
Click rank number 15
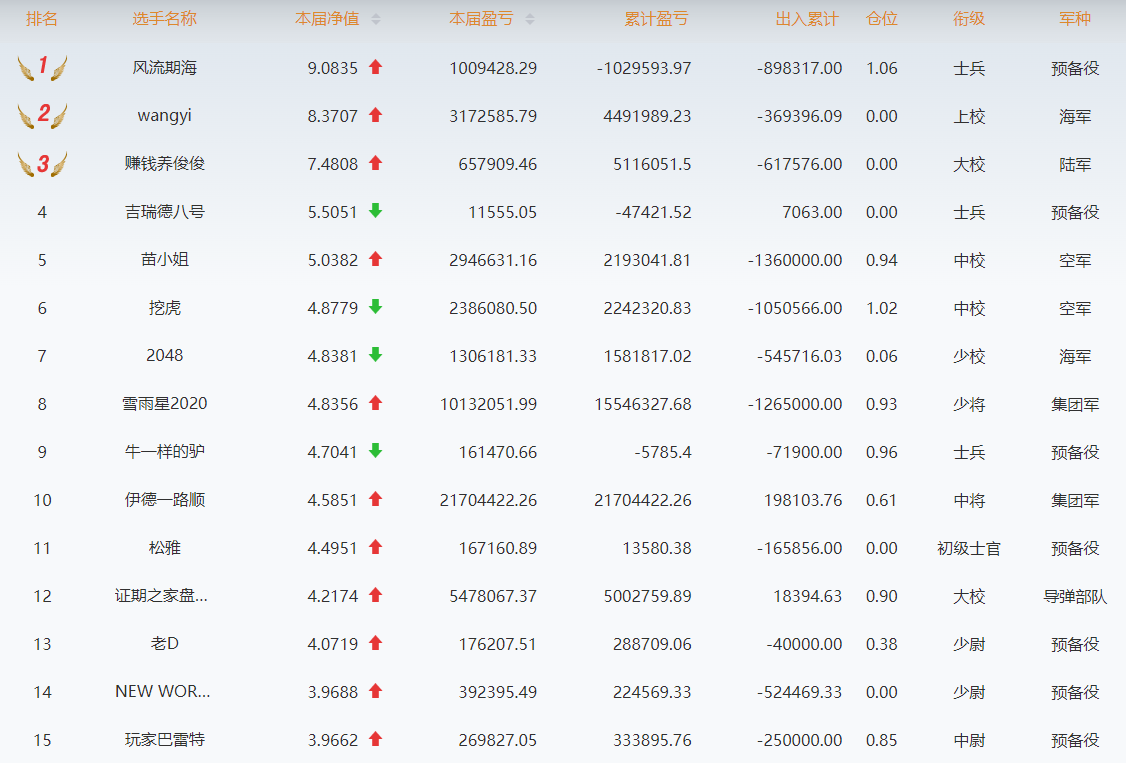(x=42, y=740)
